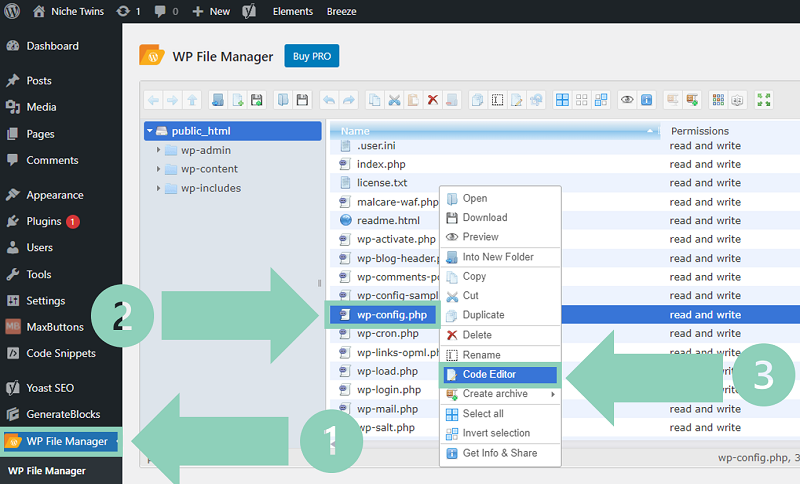The image size is (800, 484).
Task: Click Niche Twins site link in admin bar
Action: [68, 11]
